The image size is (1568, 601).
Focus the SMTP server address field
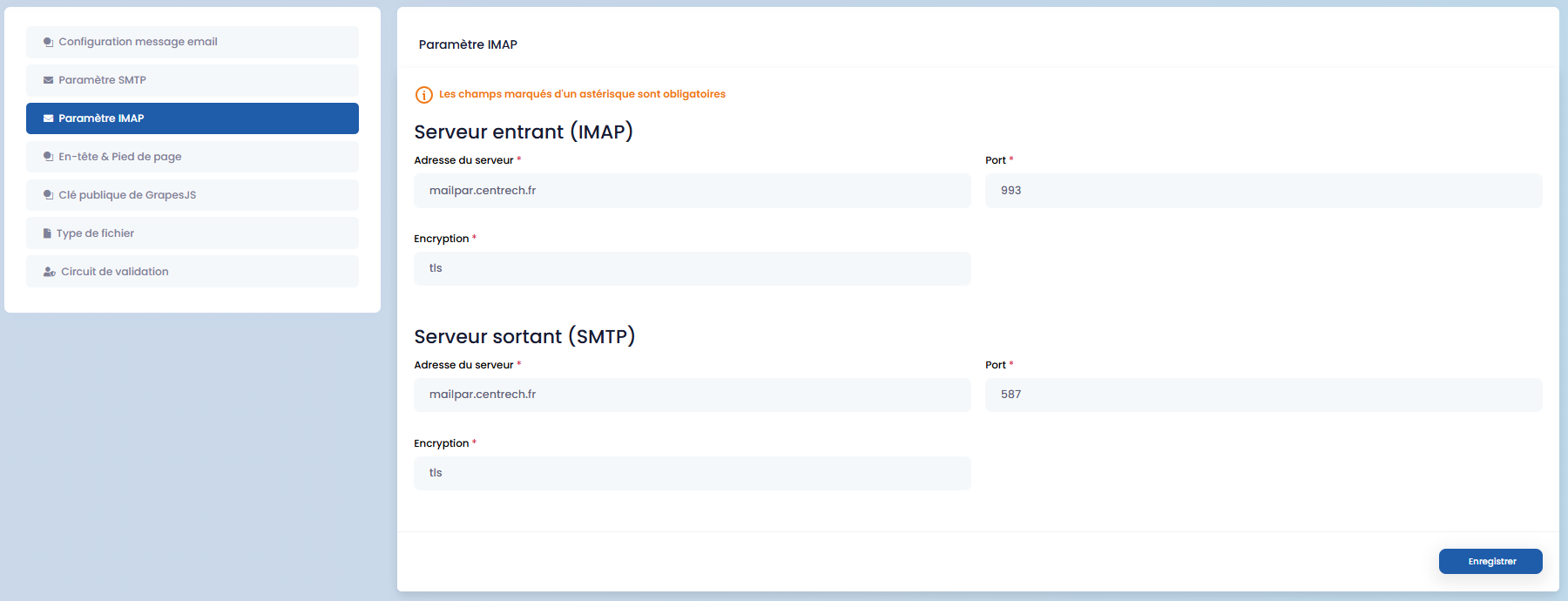(x=692, y=395)
